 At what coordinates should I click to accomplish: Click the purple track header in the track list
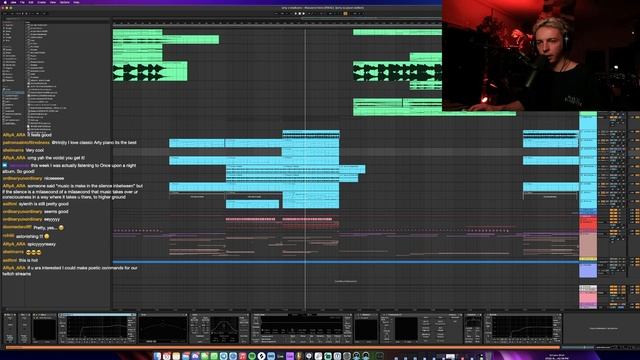coord(588,270)
